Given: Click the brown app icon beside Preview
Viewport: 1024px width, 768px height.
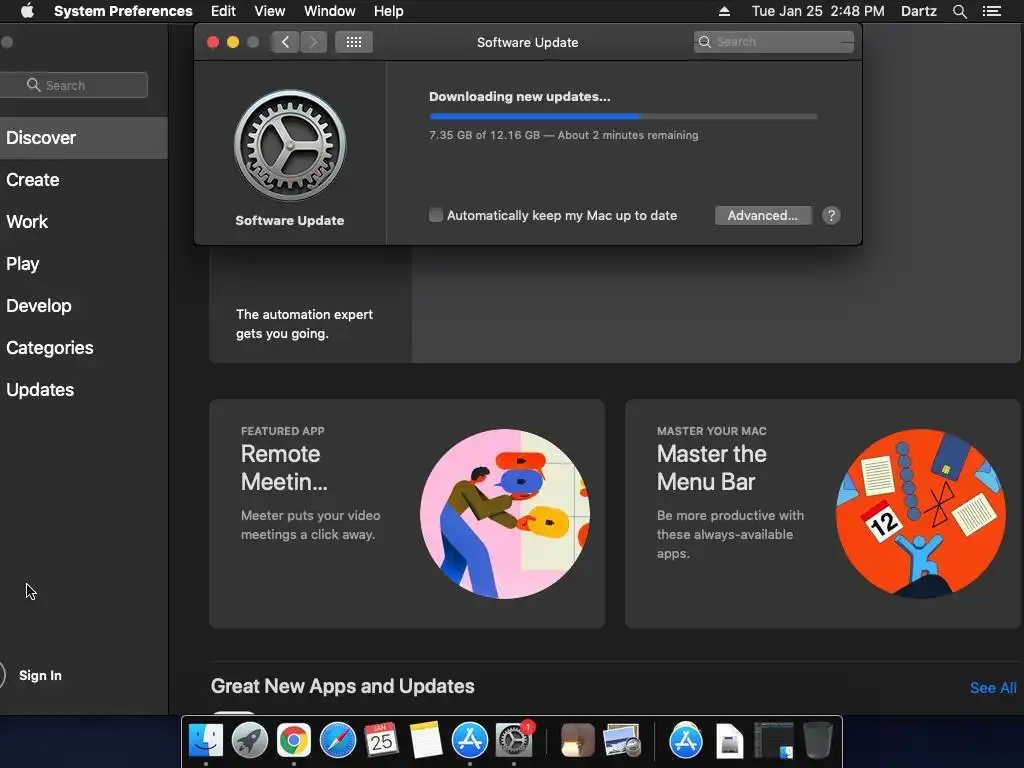Looking at the screenshot, I should click(x=577, y=741).
